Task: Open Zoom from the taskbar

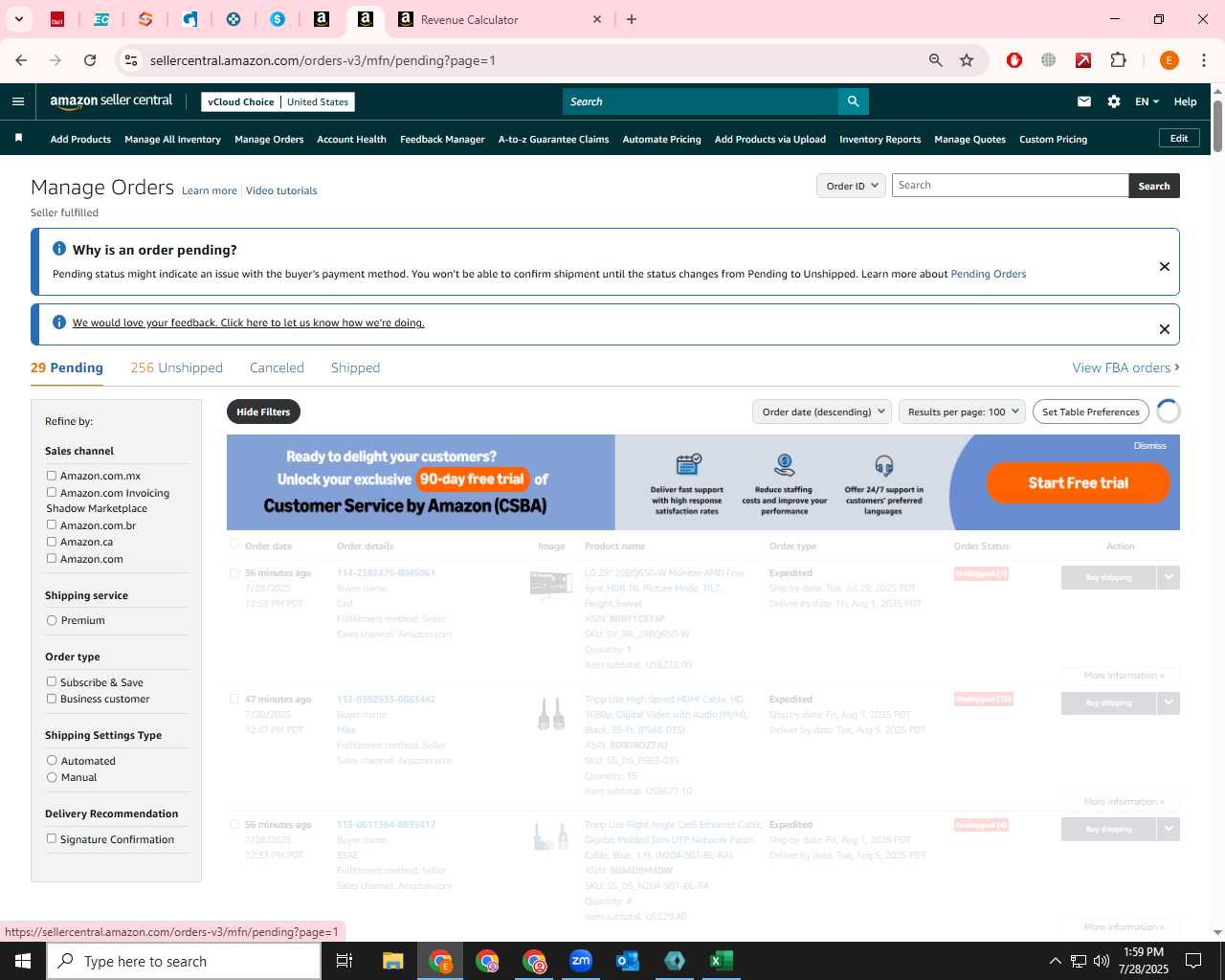Action: 581,961
